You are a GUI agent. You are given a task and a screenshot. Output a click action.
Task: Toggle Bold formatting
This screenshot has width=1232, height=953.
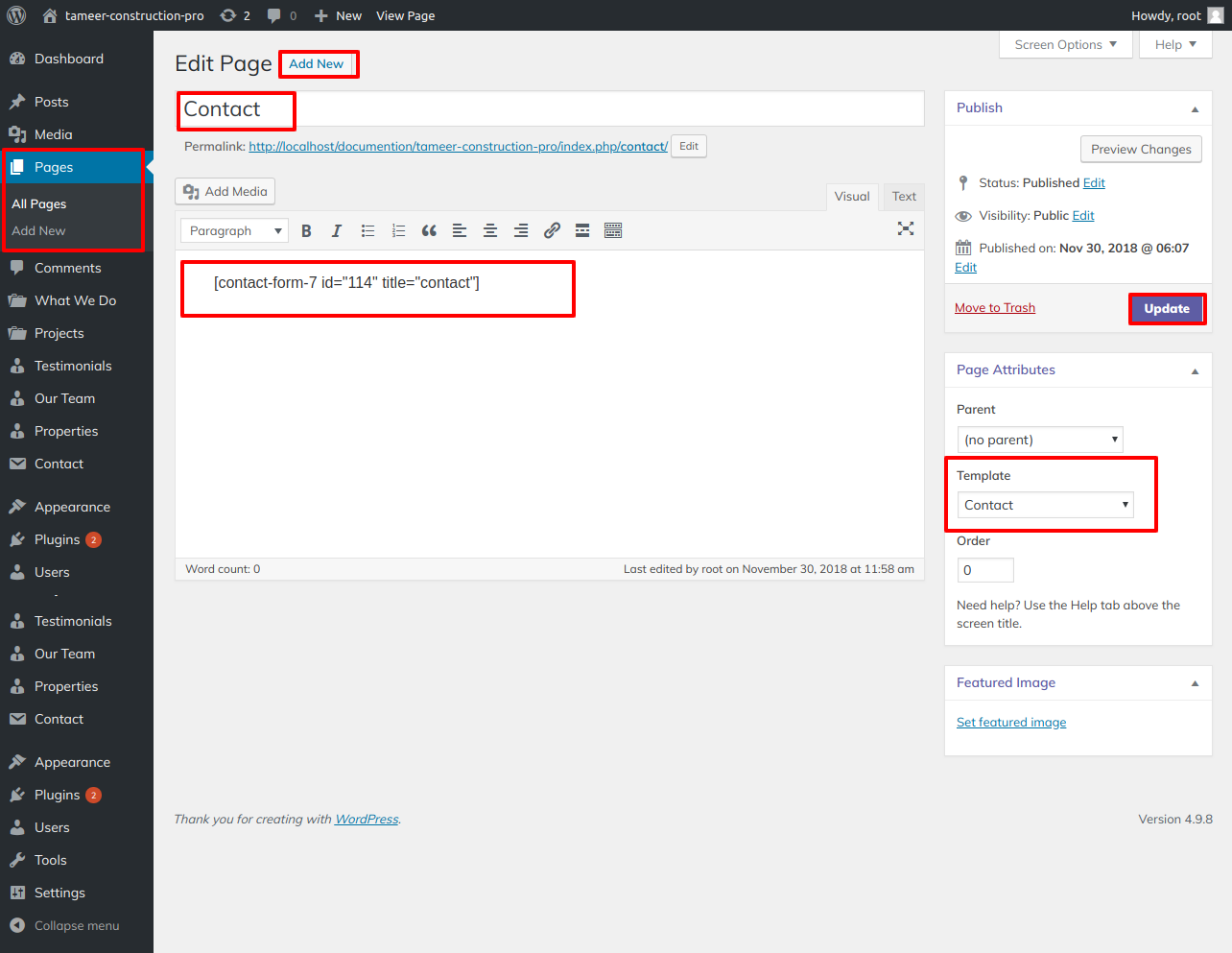coord(306,230)
